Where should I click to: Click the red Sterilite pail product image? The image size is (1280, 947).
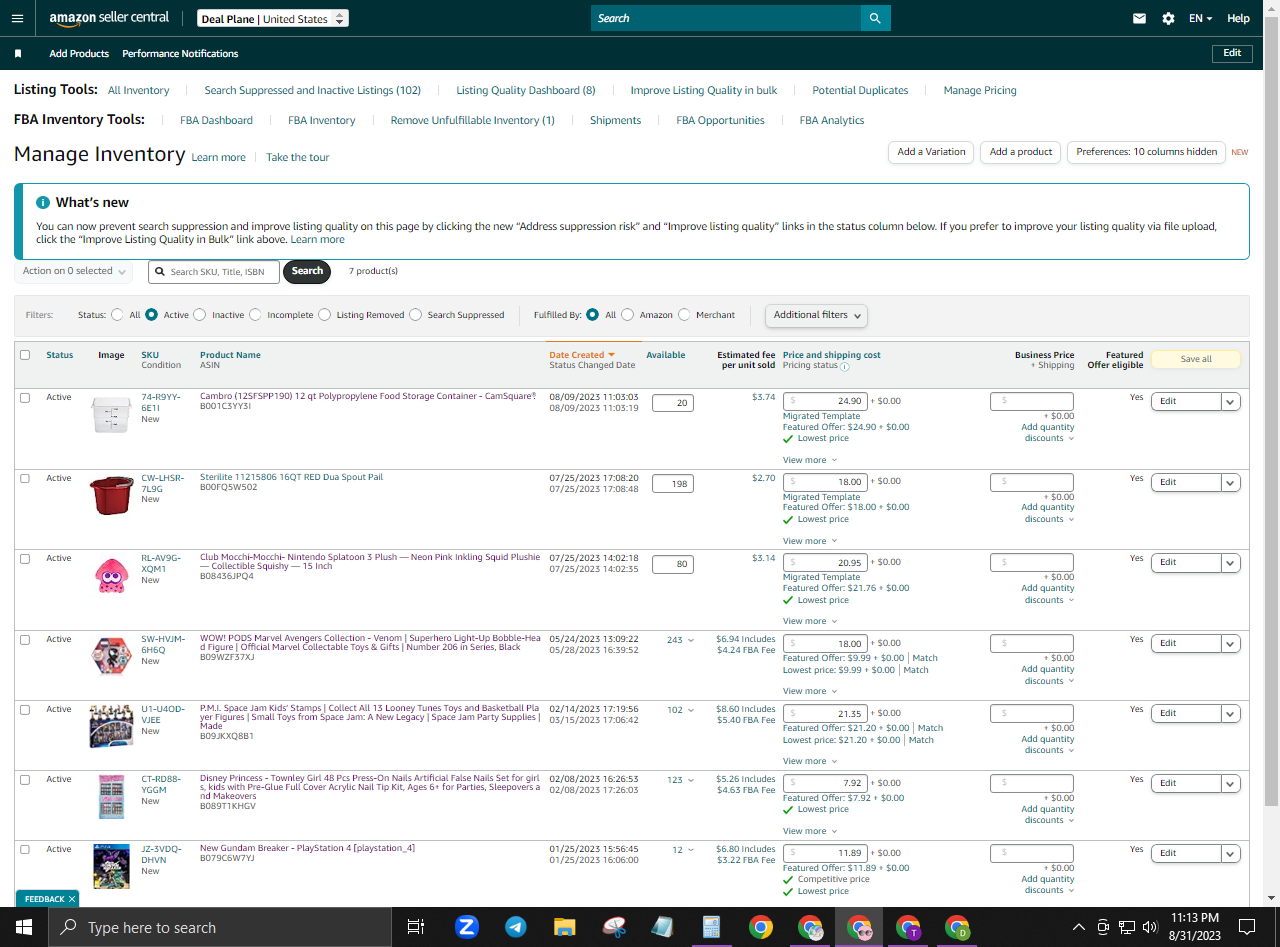111,495
